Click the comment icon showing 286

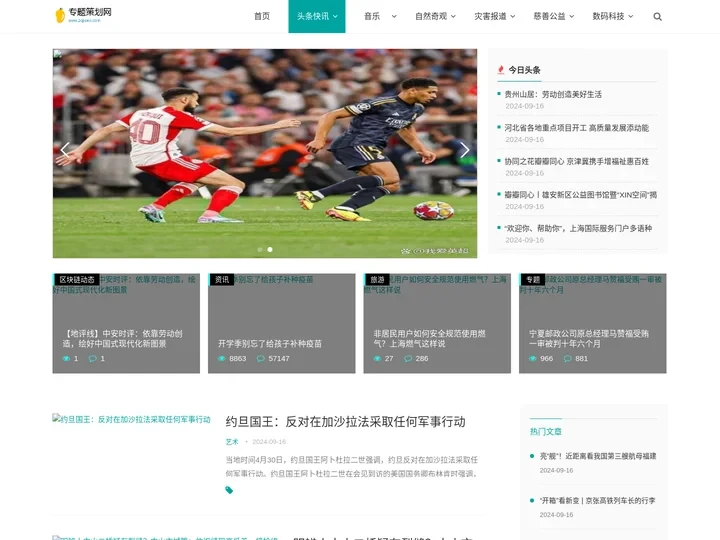408,359
